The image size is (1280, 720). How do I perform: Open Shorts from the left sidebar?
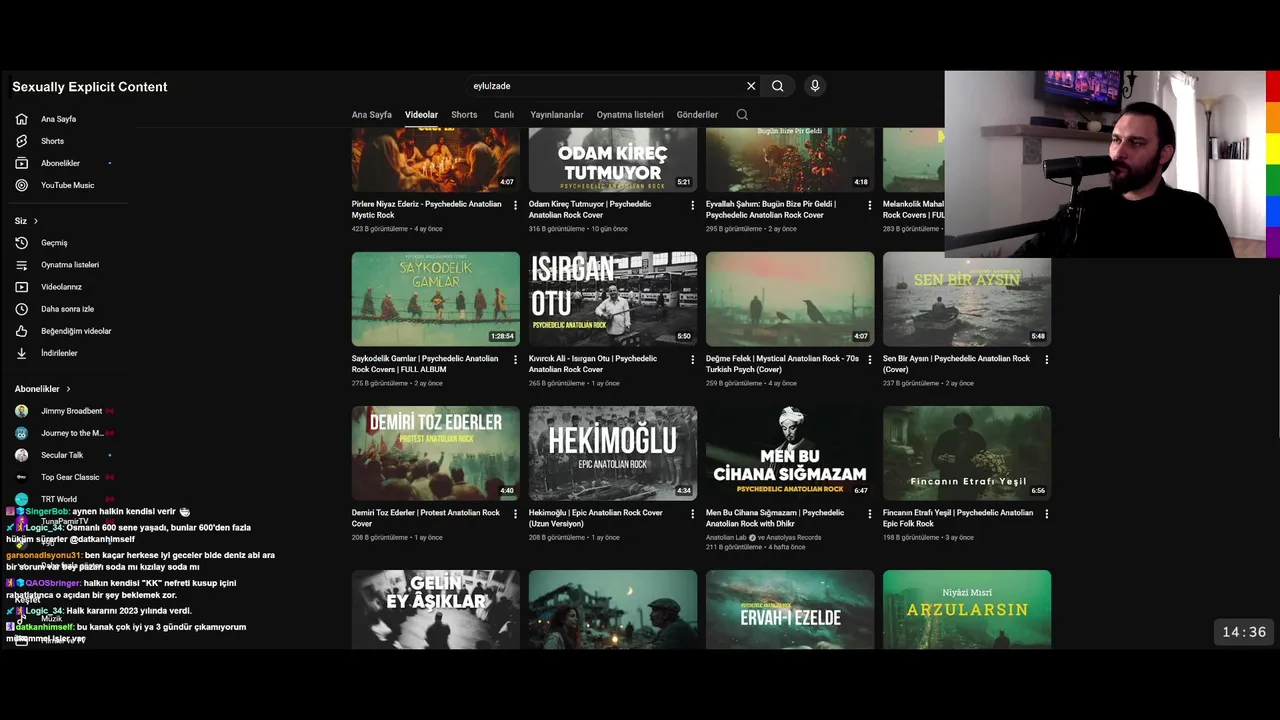(52, 141)
